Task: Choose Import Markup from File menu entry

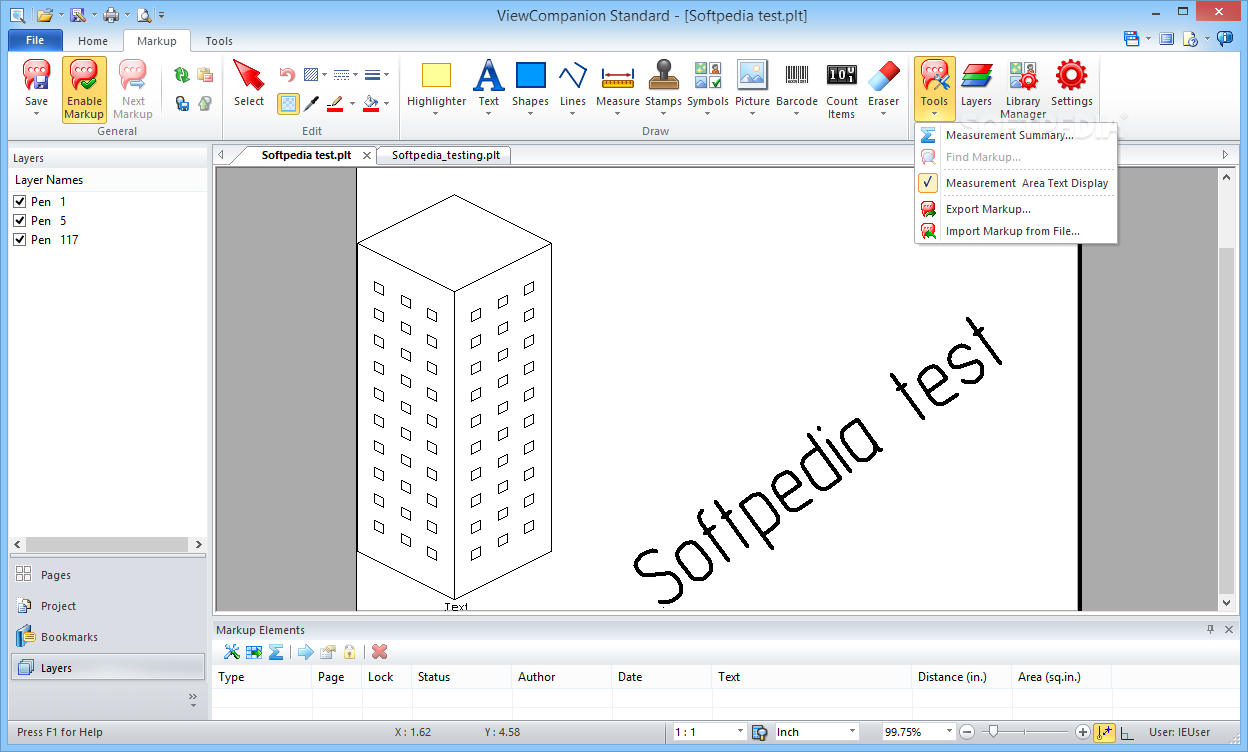Action: 1016,231
